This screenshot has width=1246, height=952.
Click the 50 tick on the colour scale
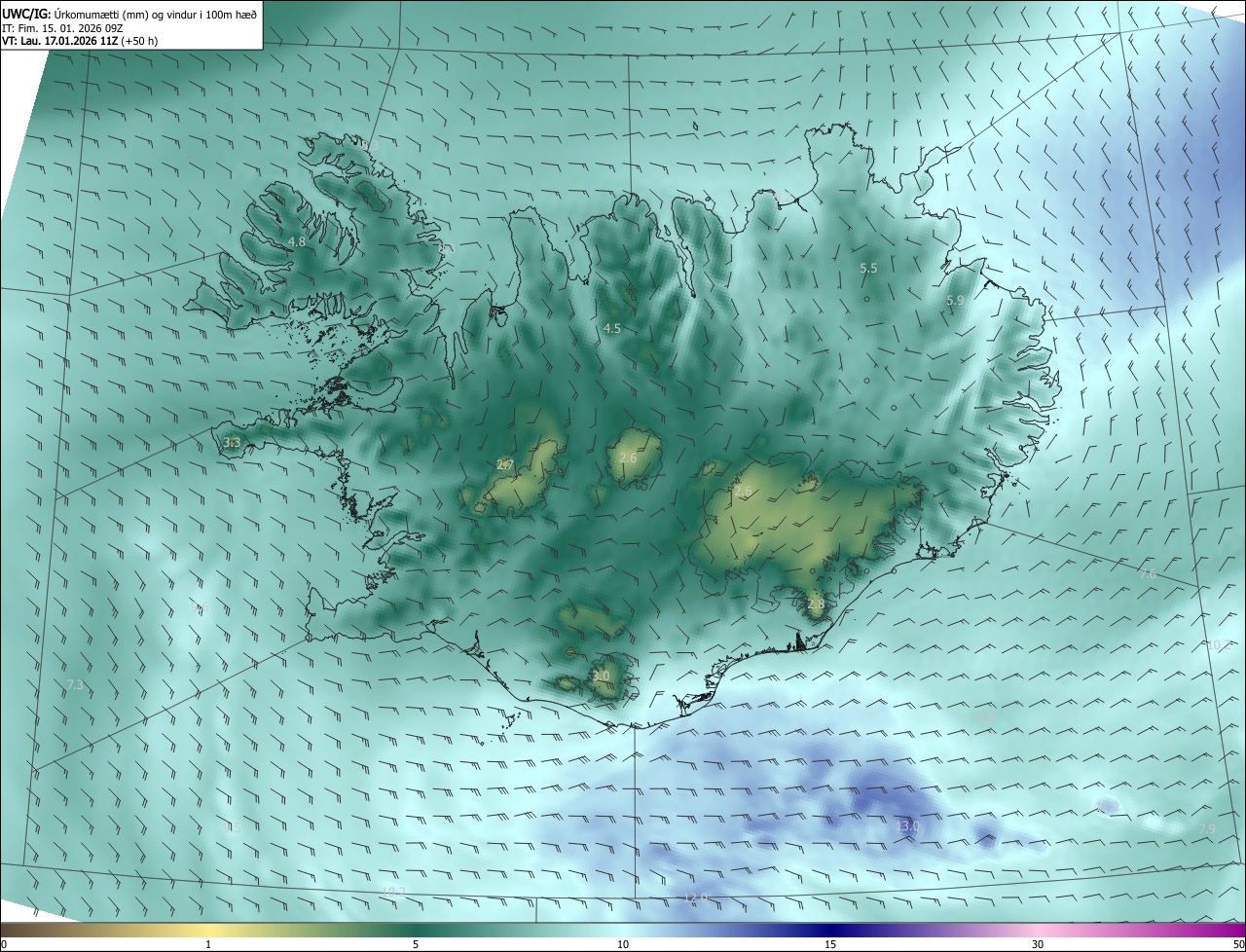[x=1238, y=944]
